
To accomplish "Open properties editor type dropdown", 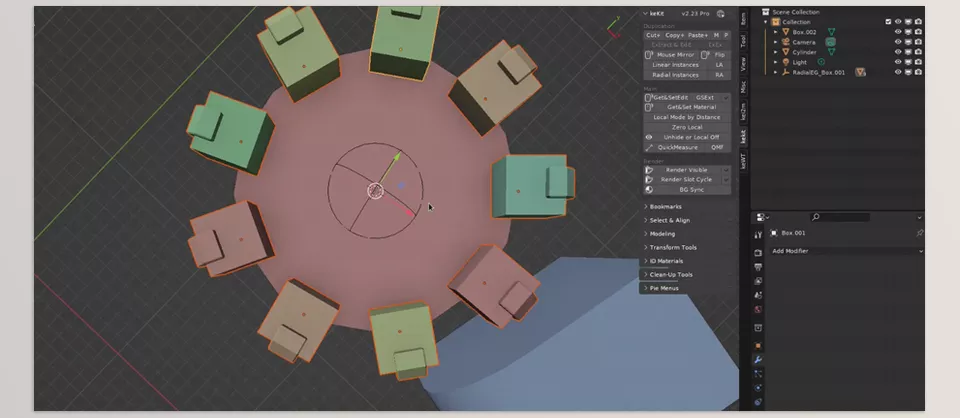I will (762, 217).
